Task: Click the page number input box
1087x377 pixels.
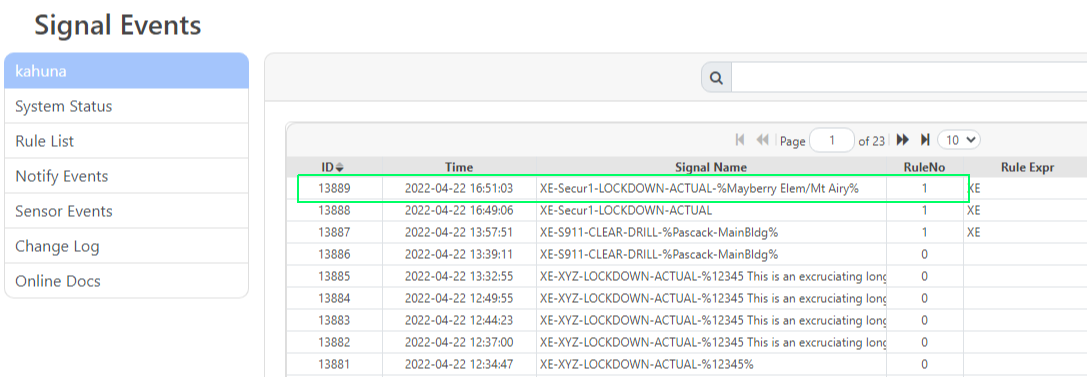Action: pos(832,140)
